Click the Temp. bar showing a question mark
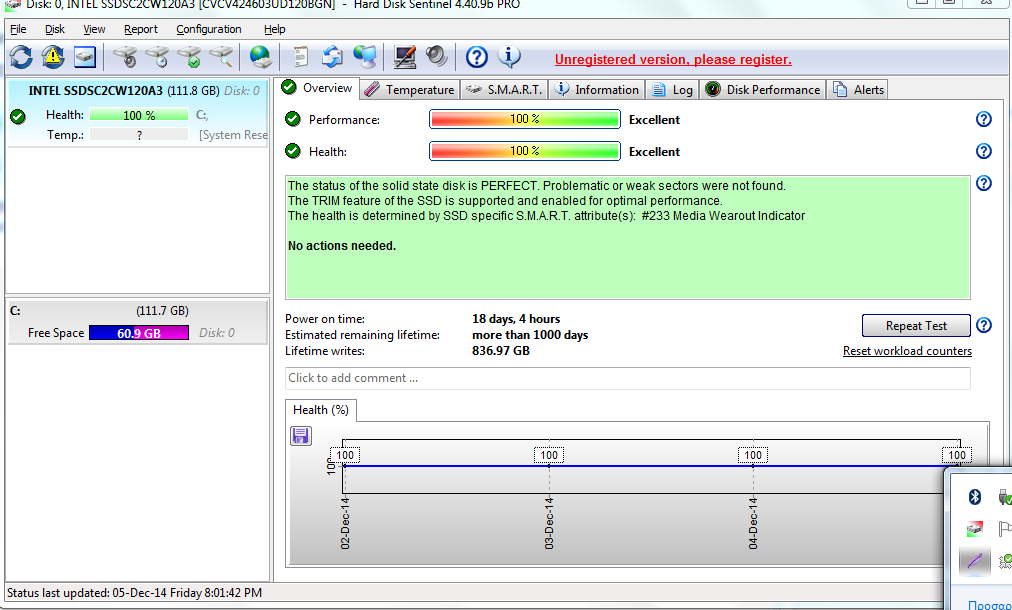Viewport: 1012px width, 610px height. click(139, 135)
